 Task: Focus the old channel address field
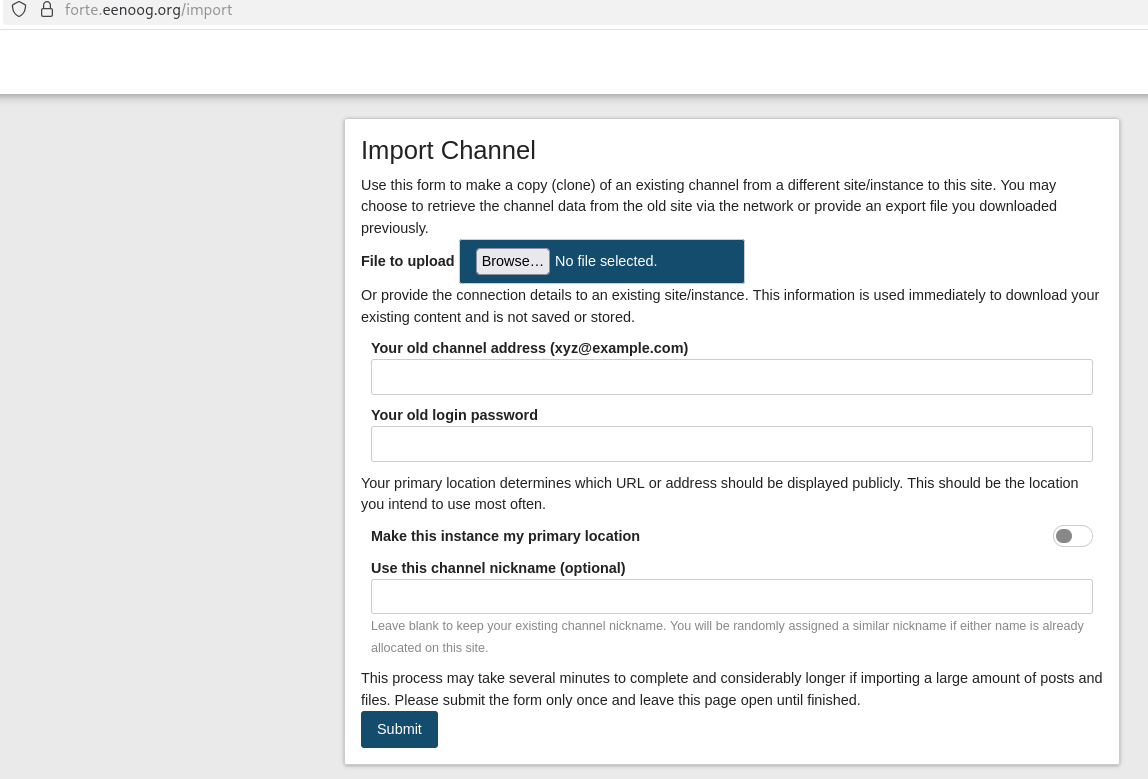[x=731, y=377]
